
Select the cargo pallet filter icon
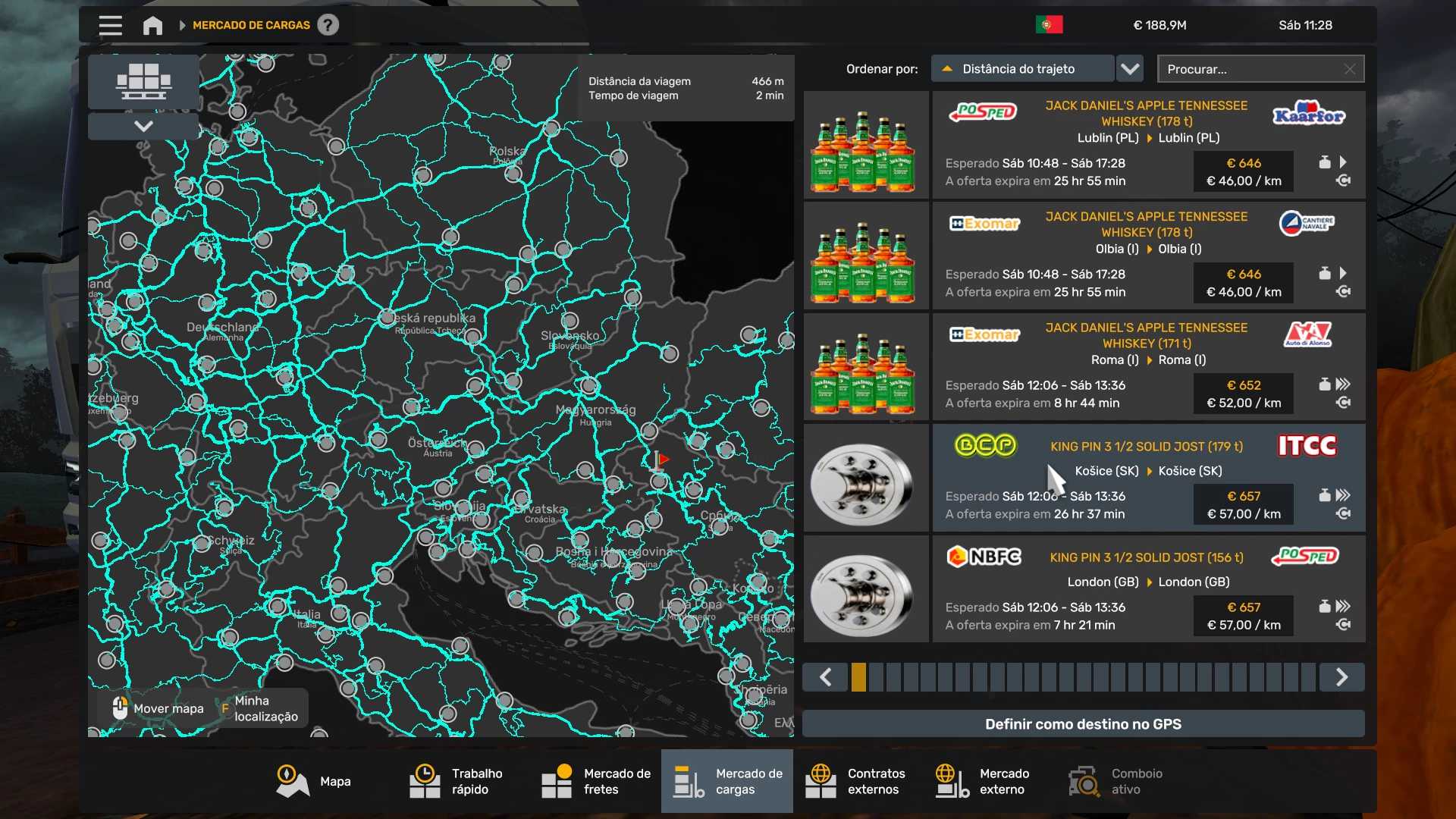(143, 81)
